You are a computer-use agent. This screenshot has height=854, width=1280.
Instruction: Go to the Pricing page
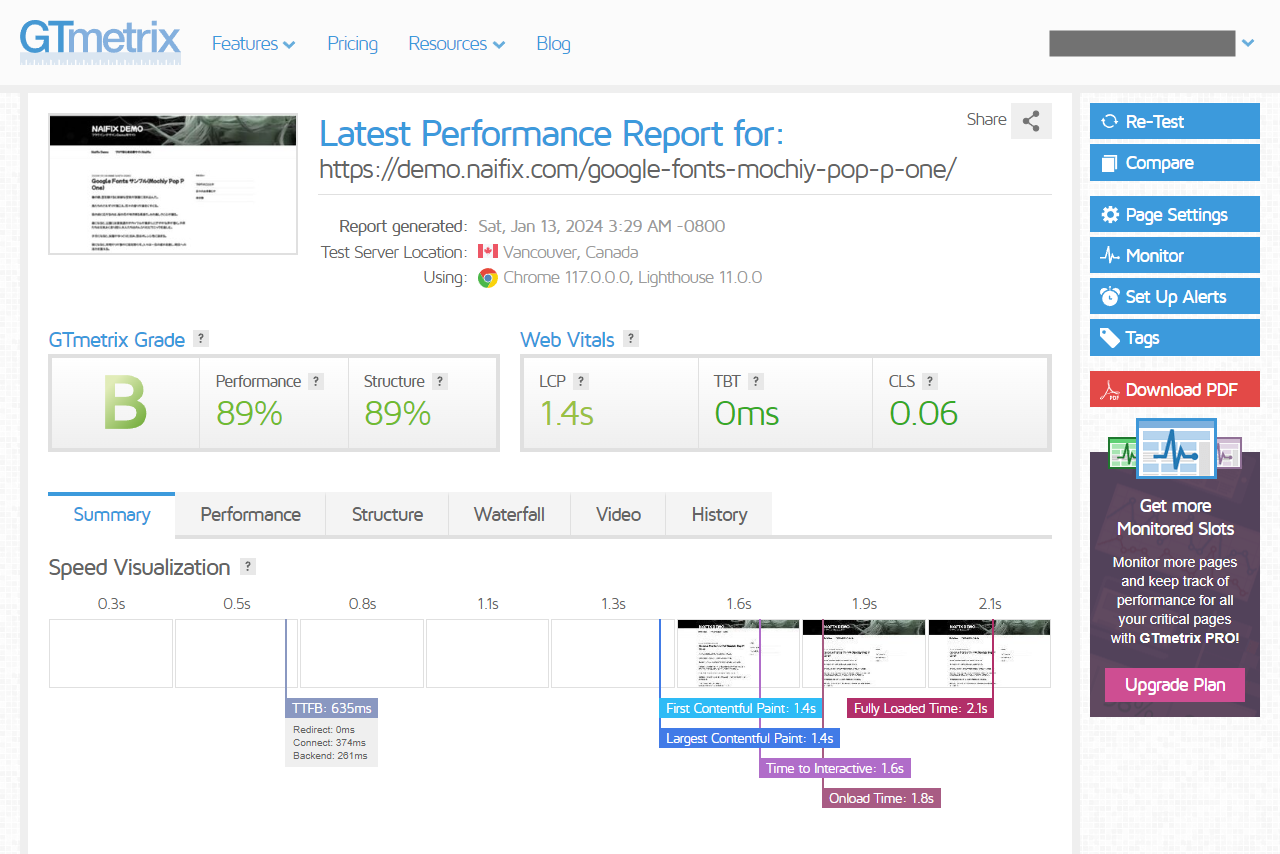pos(352,44)
